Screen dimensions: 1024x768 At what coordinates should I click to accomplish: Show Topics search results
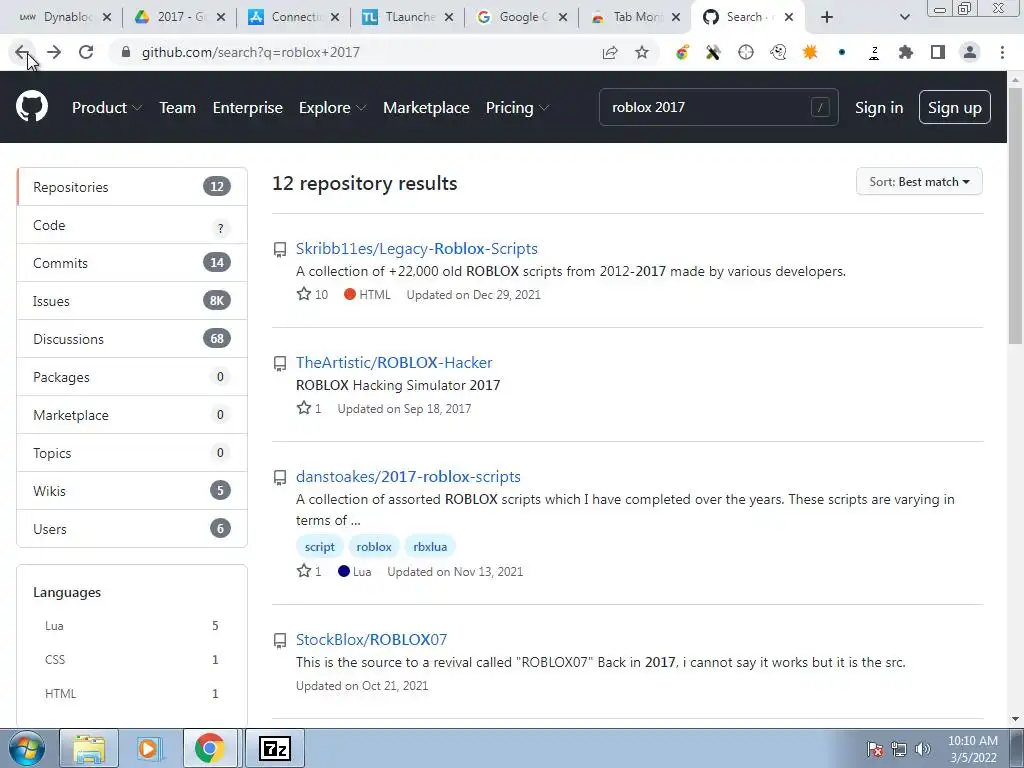132,453
